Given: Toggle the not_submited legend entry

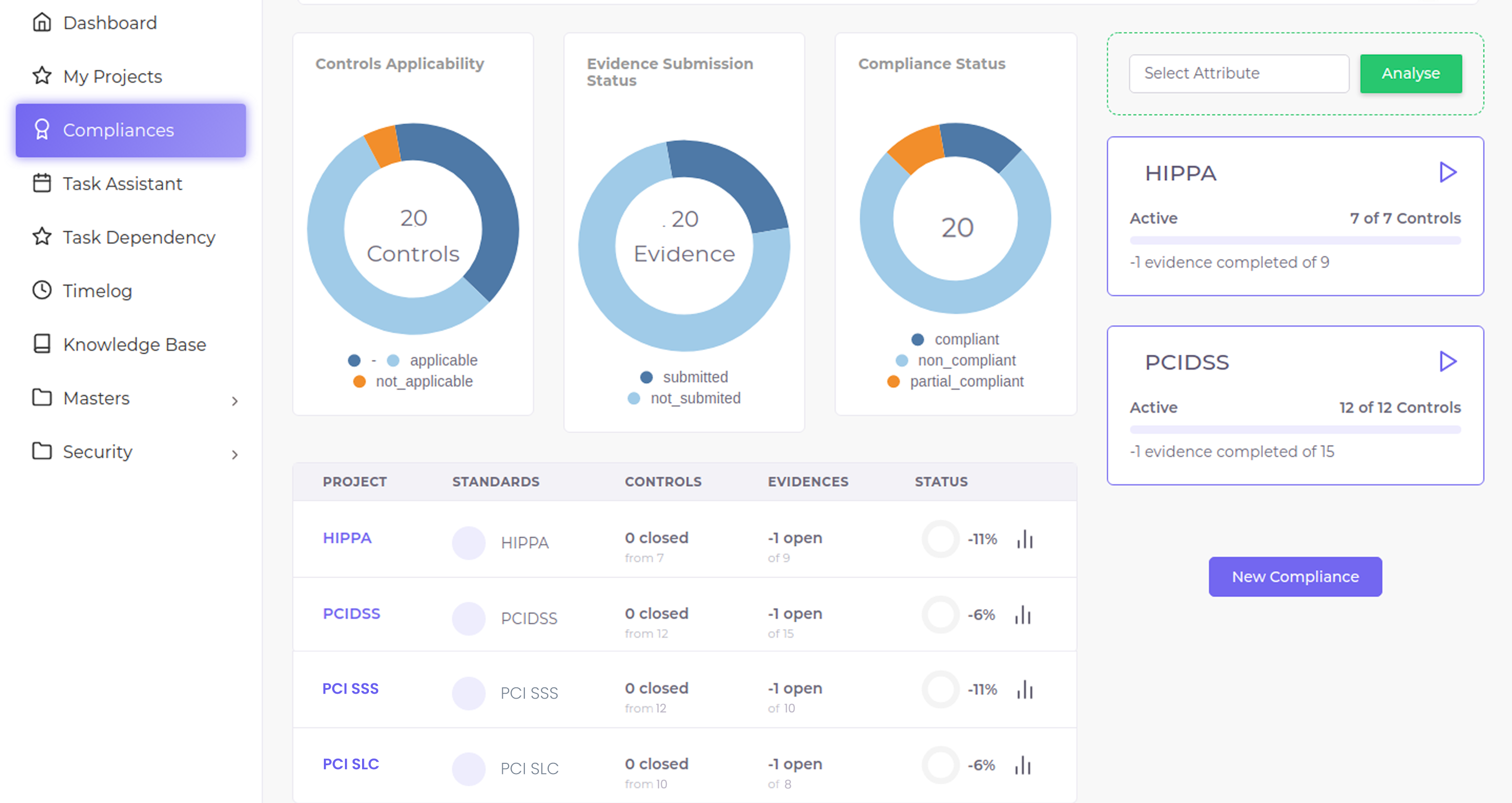Looking at the screenshot, I should tap(684, 398).
